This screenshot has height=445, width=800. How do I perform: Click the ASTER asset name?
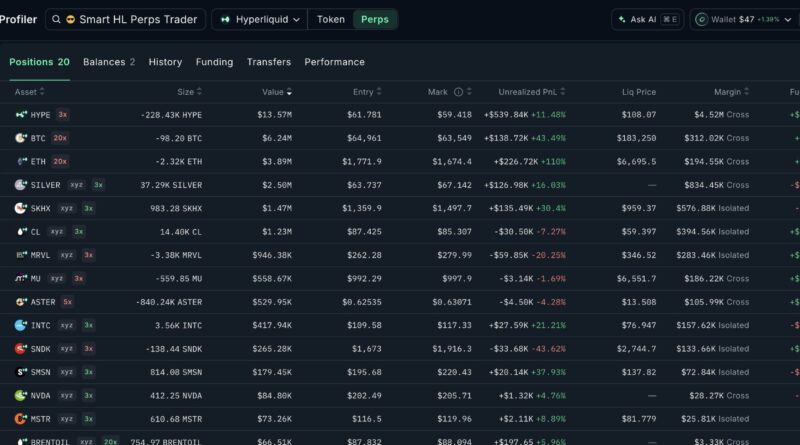coord(43,302)
